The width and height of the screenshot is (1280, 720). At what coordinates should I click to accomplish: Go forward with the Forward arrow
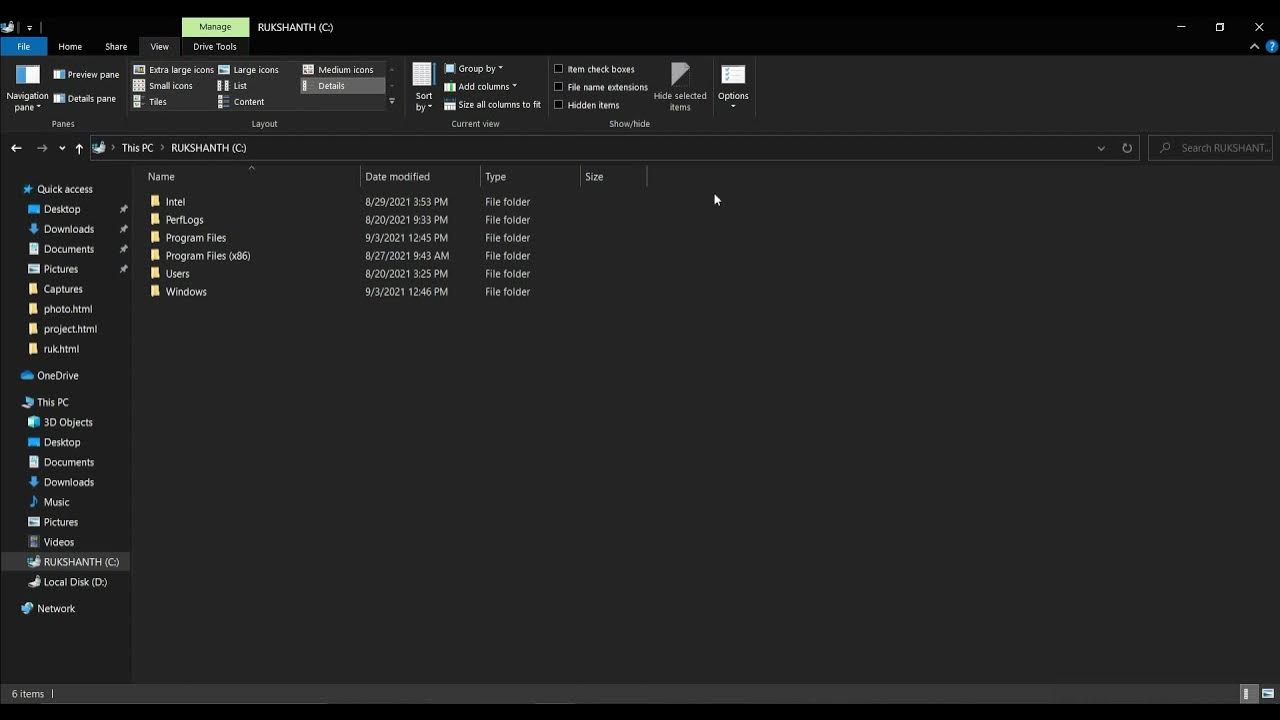(42, 148)
